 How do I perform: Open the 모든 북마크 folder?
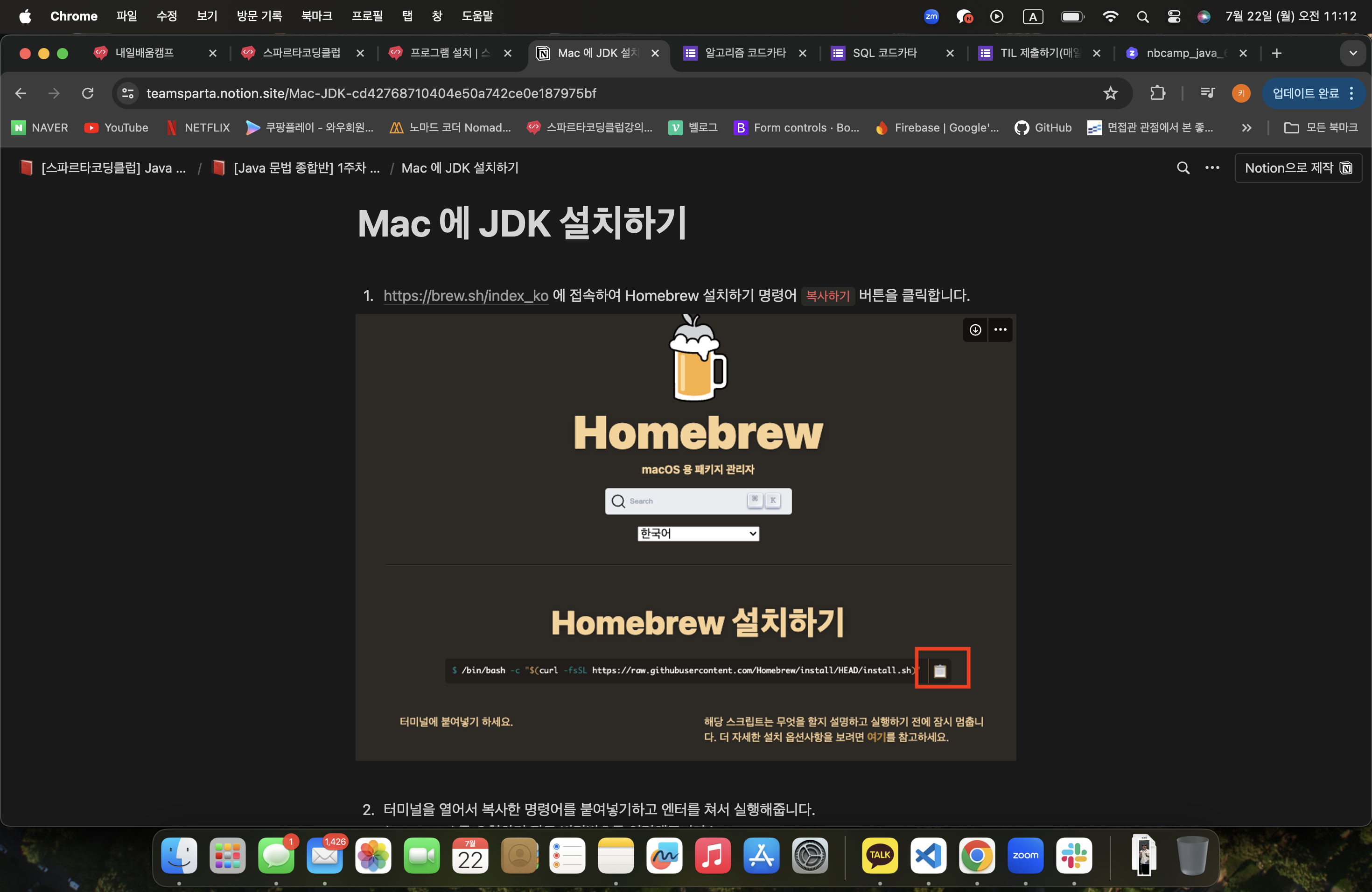(1321, 128)
